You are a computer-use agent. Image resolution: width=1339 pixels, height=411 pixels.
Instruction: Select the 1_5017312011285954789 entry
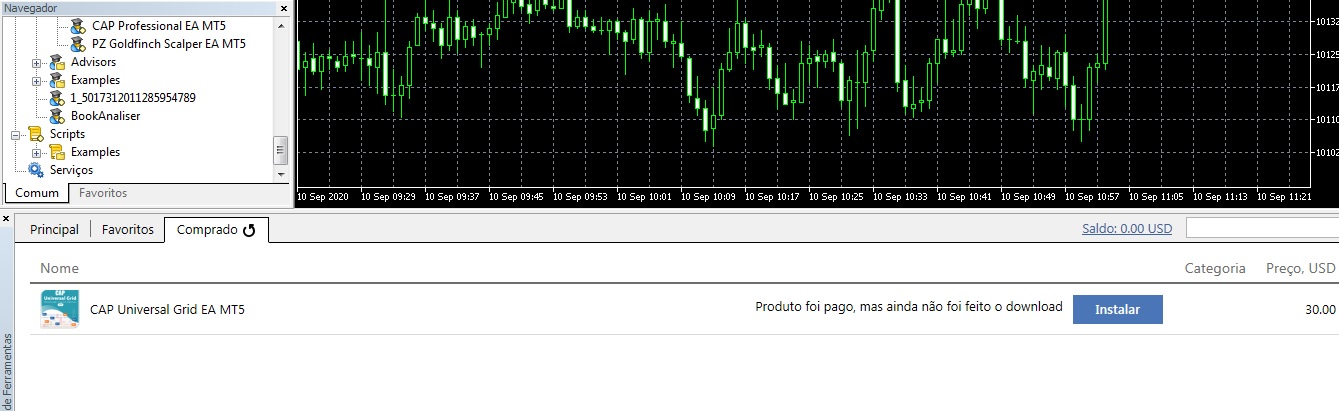coord(133,98)
